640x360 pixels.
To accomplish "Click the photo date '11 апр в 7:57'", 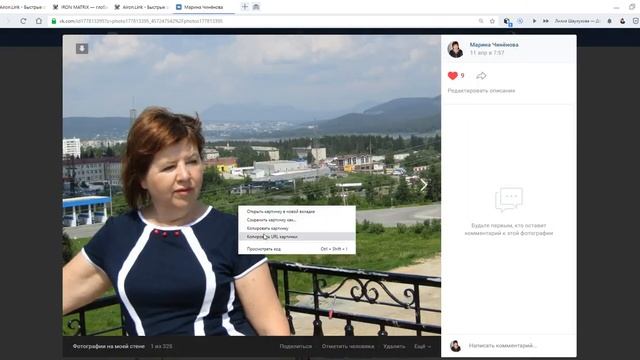I will pyautogui.click(x=487, y=53).
